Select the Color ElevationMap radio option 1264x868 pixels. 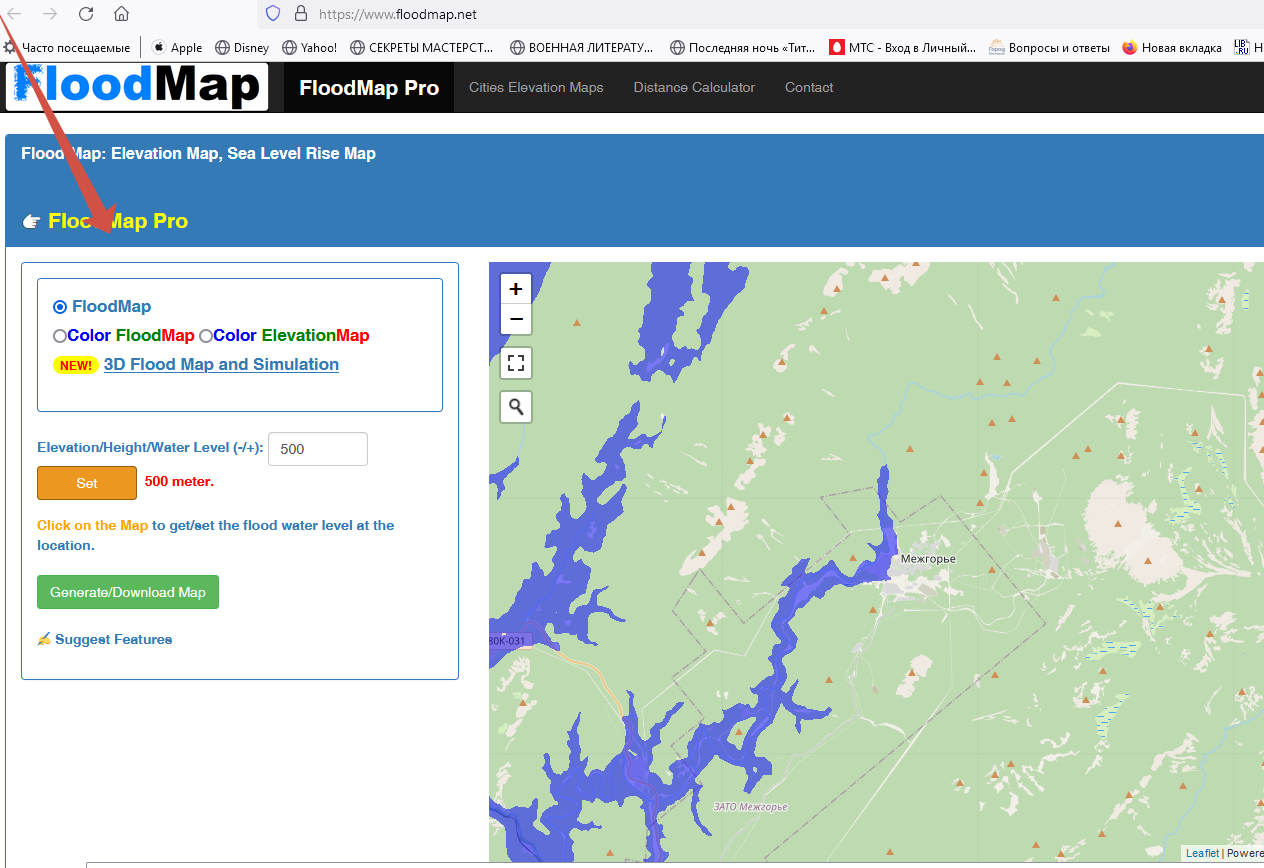tap(206, 336)
